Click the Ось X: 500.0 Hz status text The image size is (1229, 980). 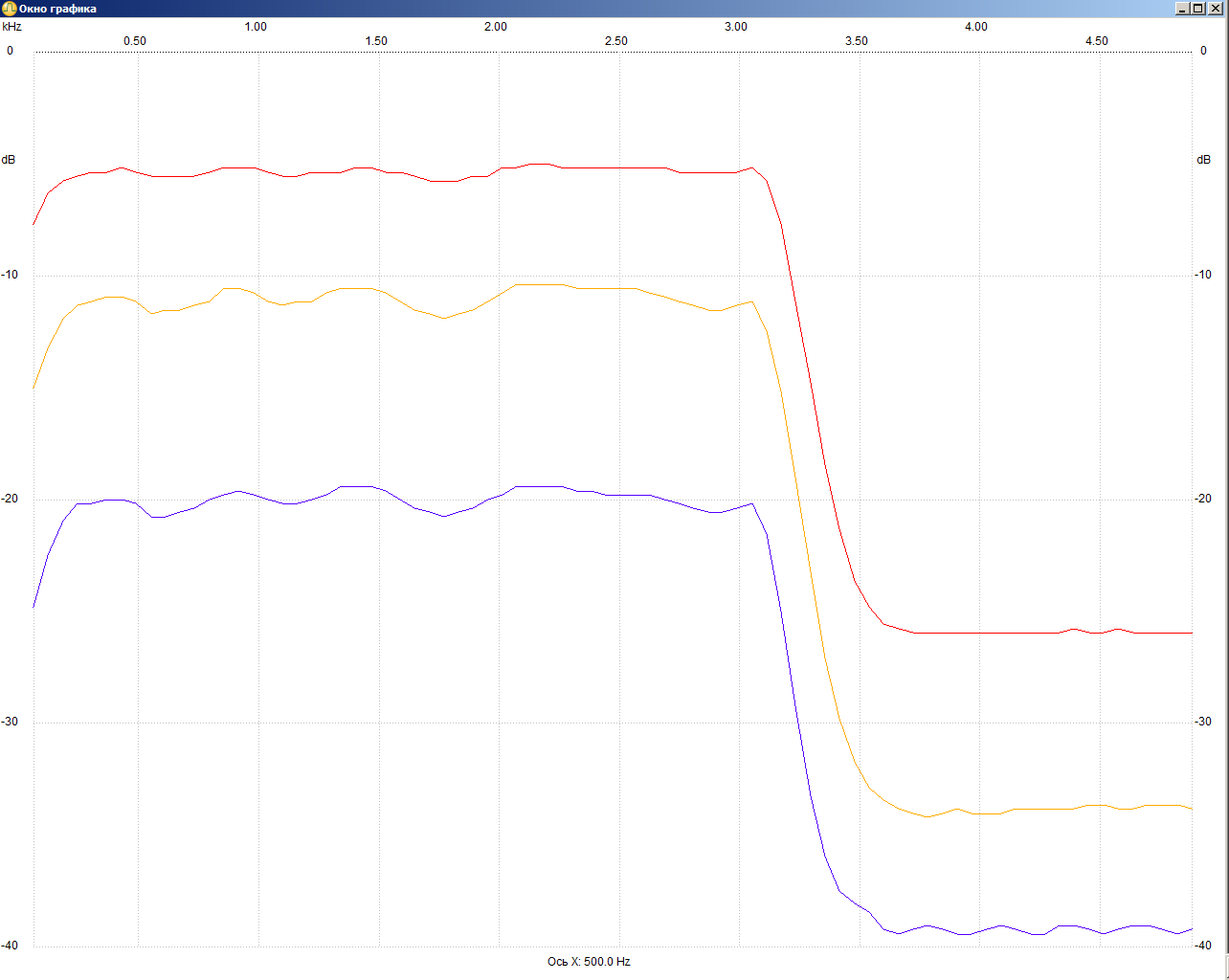(589, 962)
